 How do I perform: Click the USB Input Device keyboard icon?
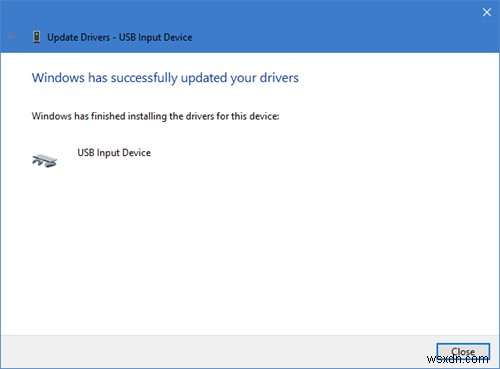45,160
